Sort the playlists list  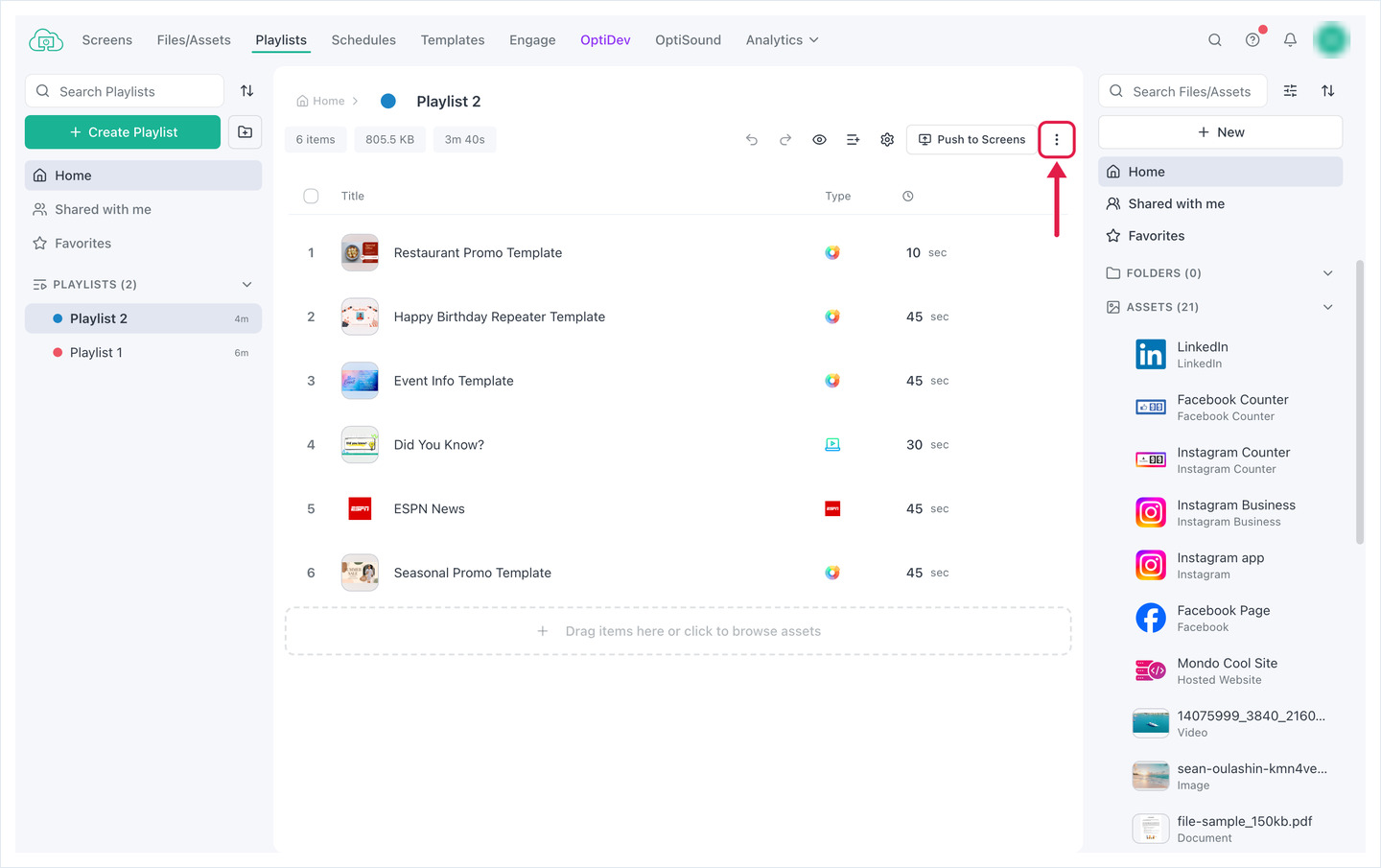pyautogui.click(x=246, y=91)
